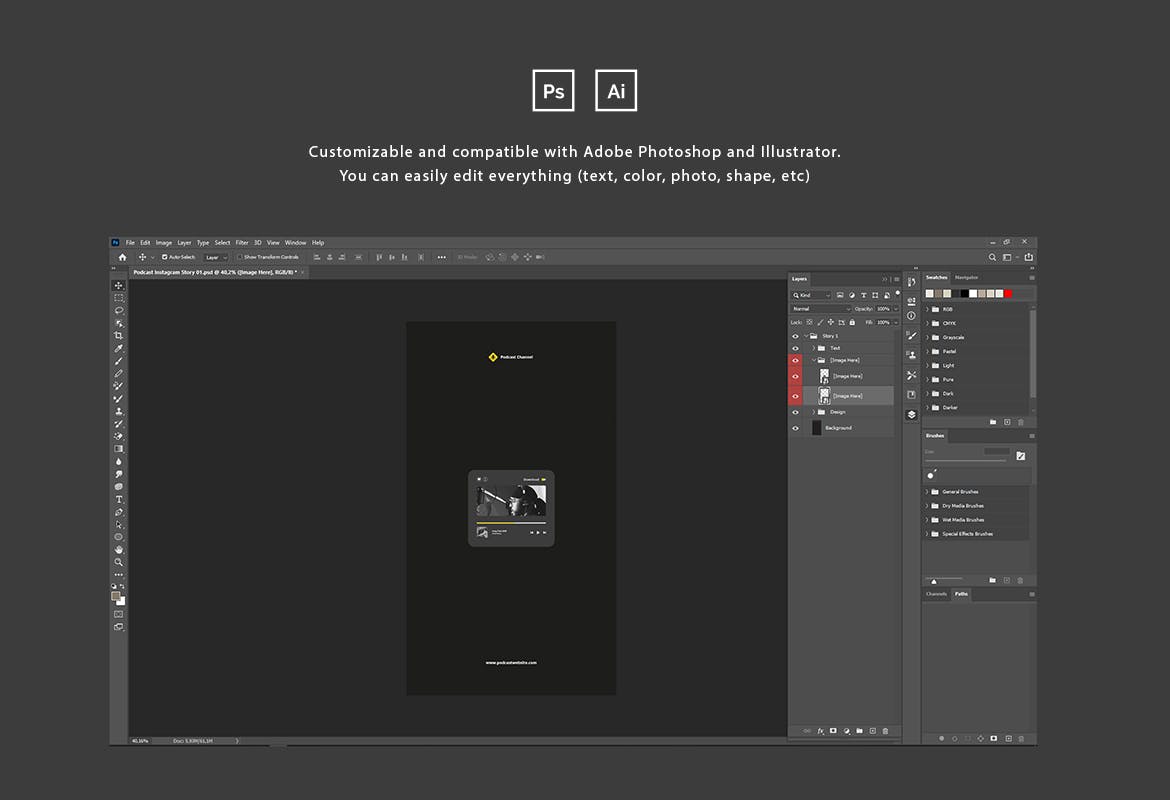The image size is (1170, 800).
Task: Enable Show Transform Controls checkbox
Action: [240, 257]
